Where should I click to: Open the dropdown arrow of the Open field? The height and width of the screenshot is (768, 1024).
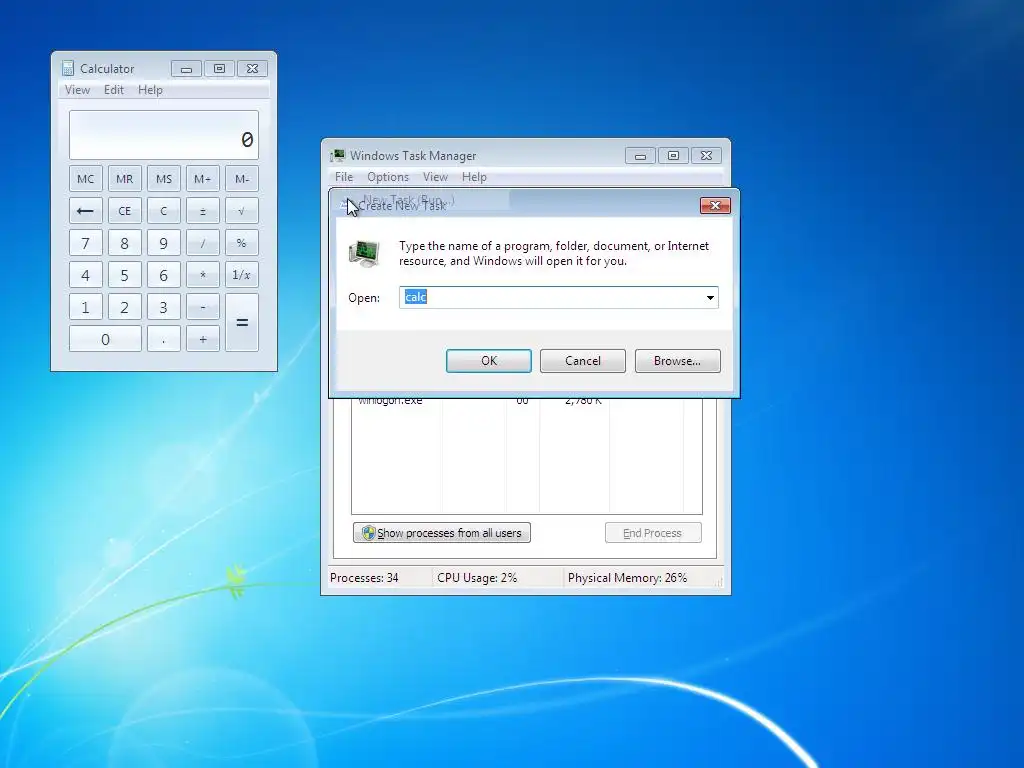point(710,298)
